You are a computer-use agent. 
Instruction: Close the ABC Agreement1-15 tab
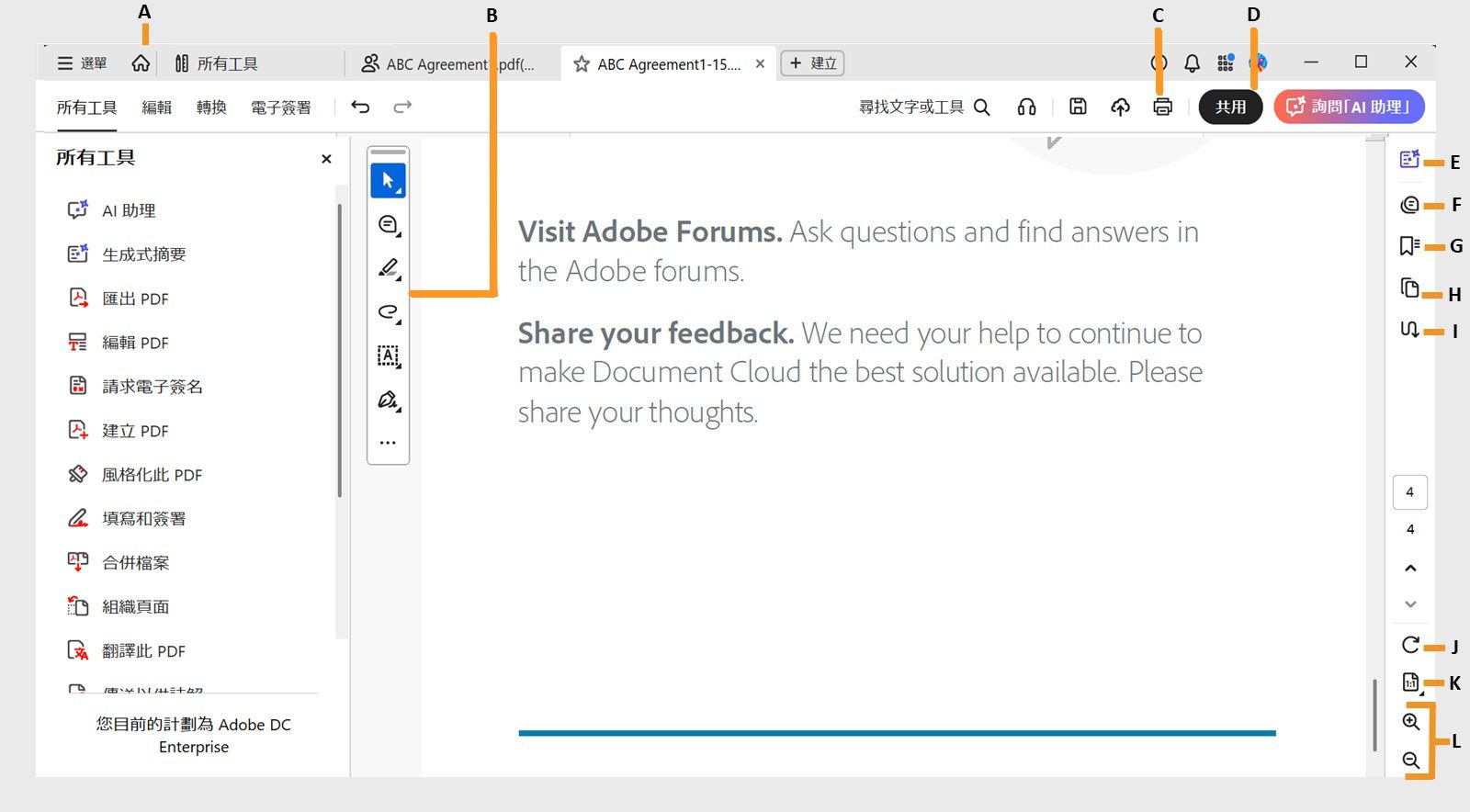[760, 63]
